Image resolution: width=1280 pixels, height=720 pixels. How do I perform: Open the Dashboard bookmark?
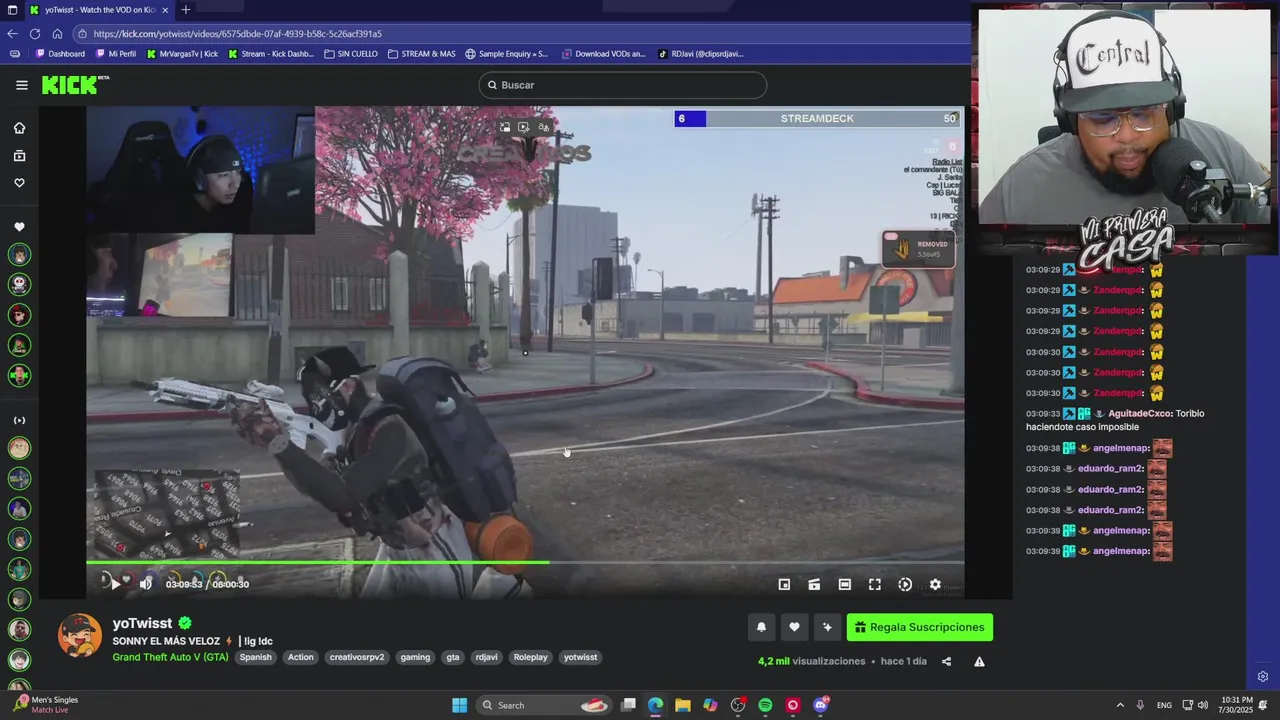pyautogui.click(x=60, y=54)
